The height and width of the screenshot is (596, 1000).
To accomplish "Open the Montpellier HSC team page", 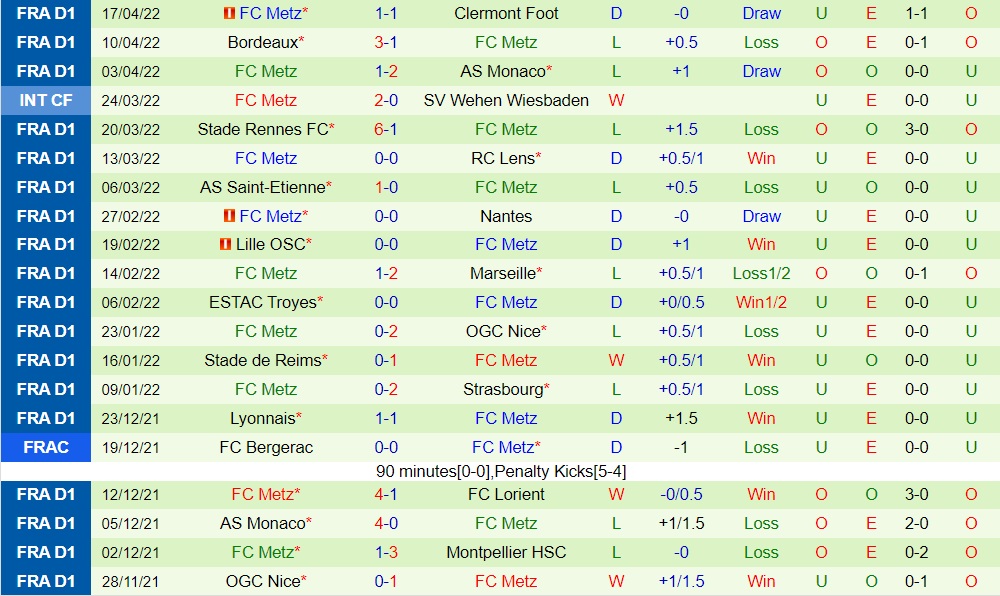I will coord(506,553).
